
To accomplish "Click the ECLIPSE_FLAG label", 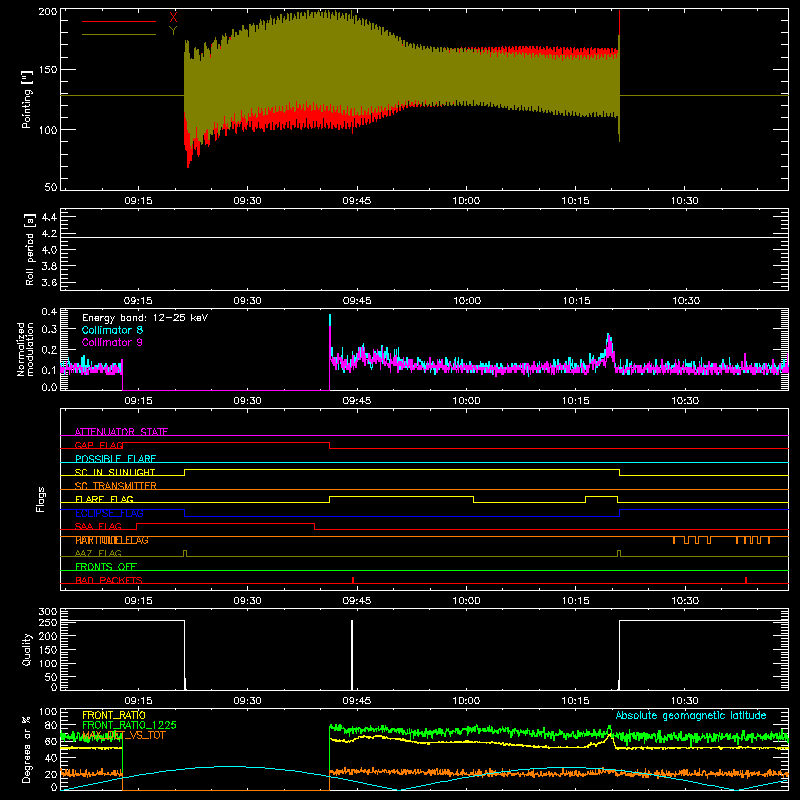I will pos(109,513).
